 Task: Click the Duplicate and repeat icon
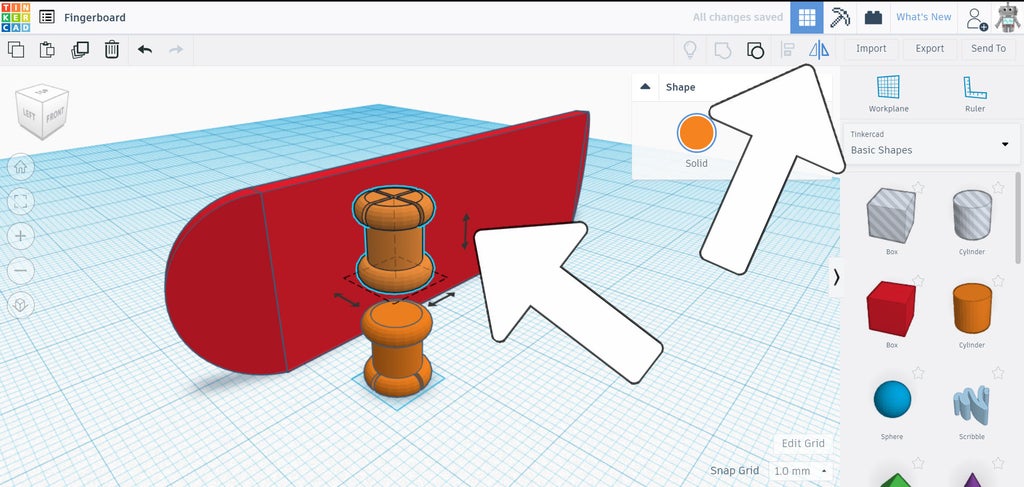[80, 50]
